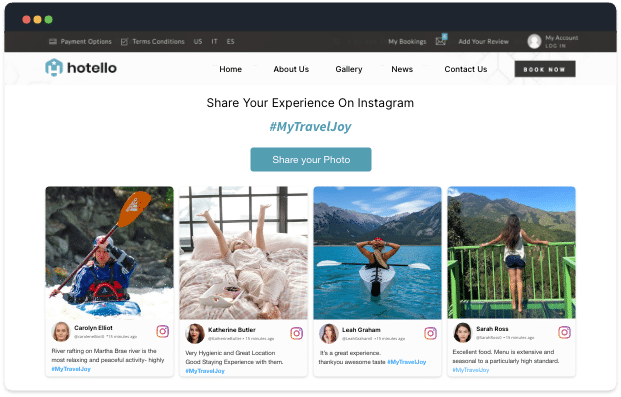Click the Terms Conditions checkbox icon
621x397 pixels.
[x=124, y=42]
